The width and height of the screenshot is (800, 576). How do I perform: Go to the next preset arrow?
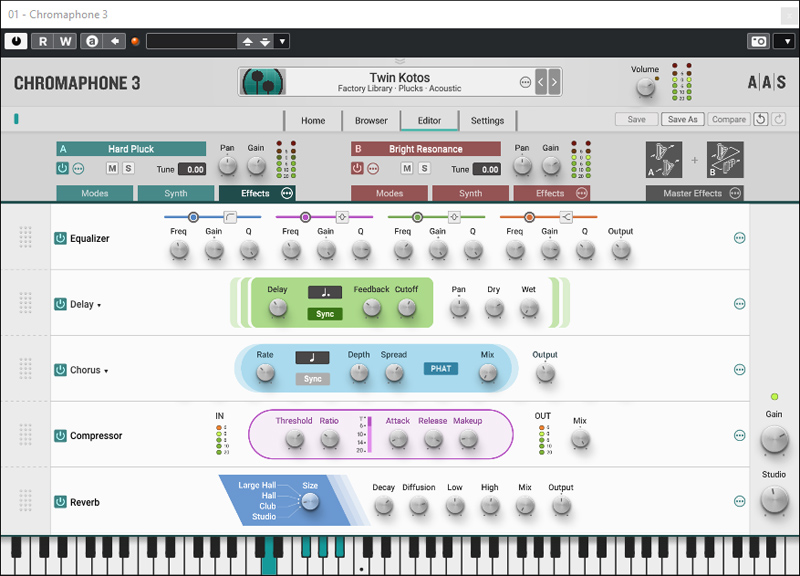pyautogui.click(x=554, y=82)
